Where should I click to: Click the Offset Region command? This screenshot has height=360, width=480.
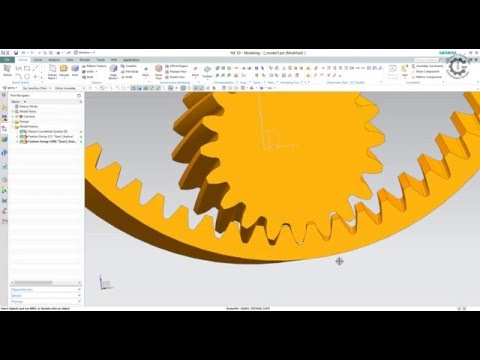pyautogui.click(x=177, y=66)
